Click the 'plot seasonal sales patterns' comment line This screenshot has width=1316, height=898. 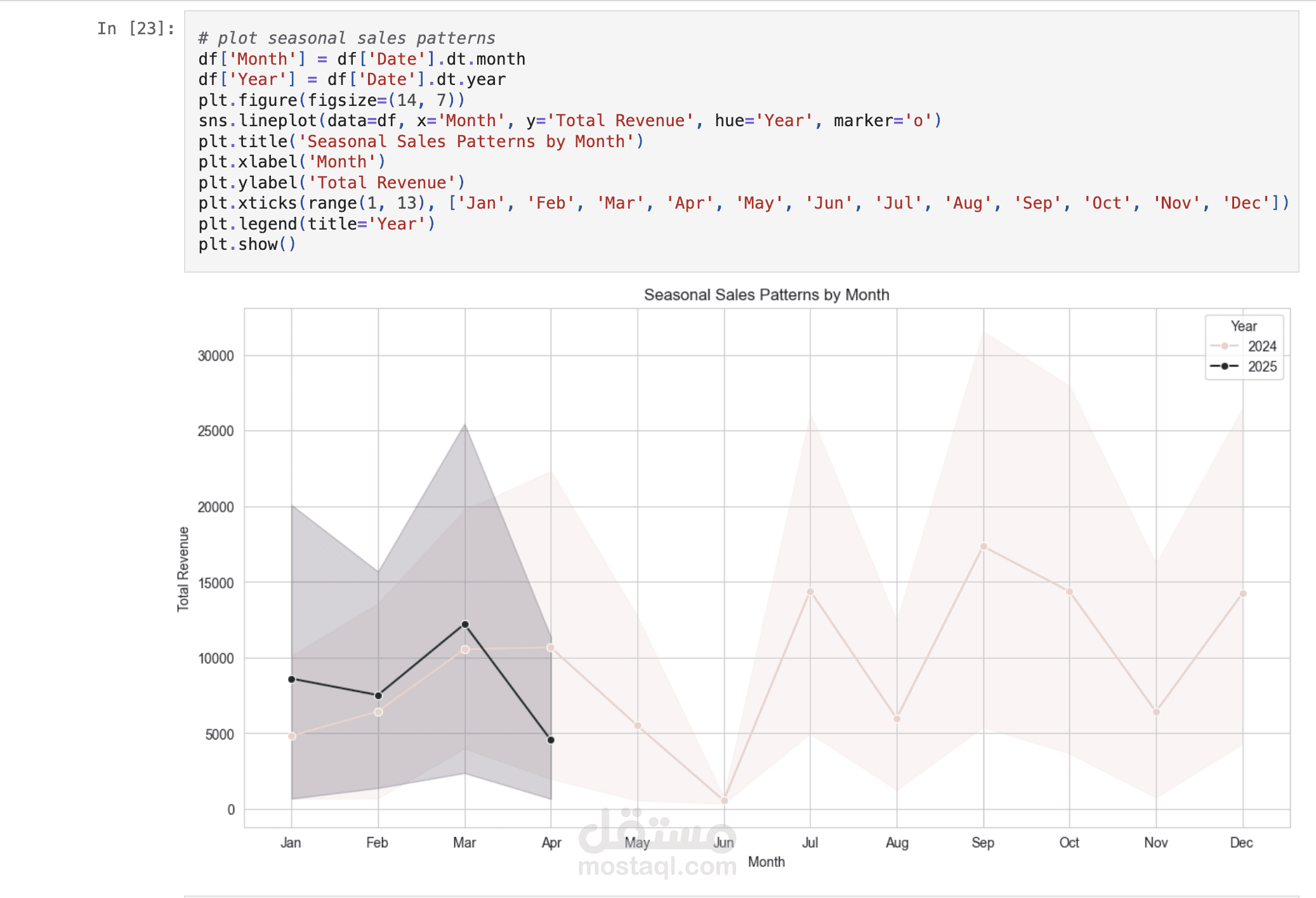tap(346, 38)
